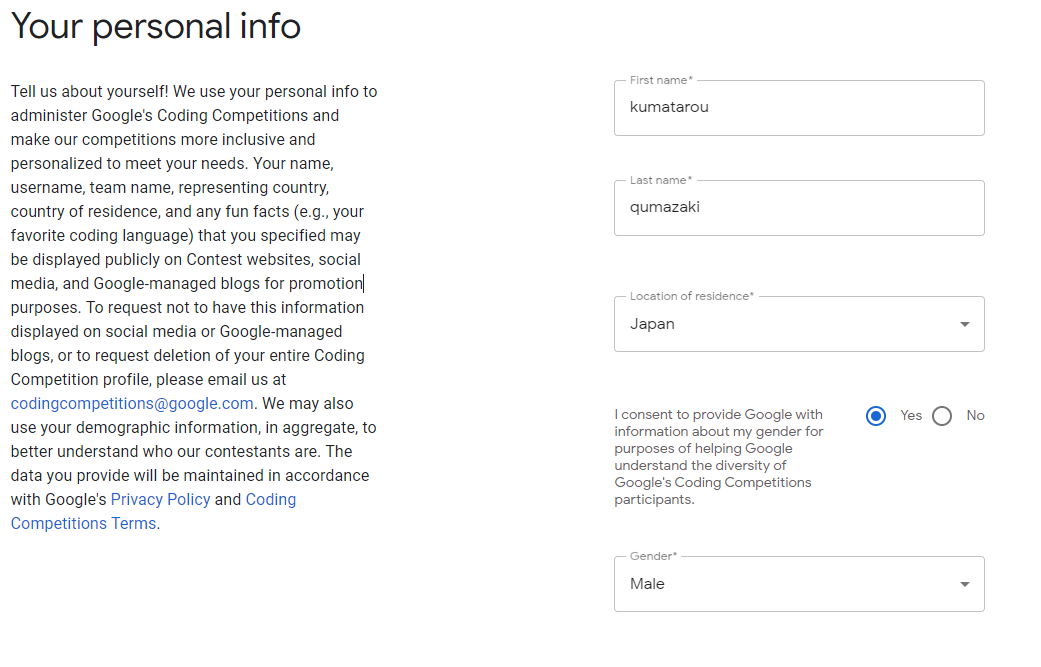Click the No label for gender consent
1041x667 pixels.
975,415
